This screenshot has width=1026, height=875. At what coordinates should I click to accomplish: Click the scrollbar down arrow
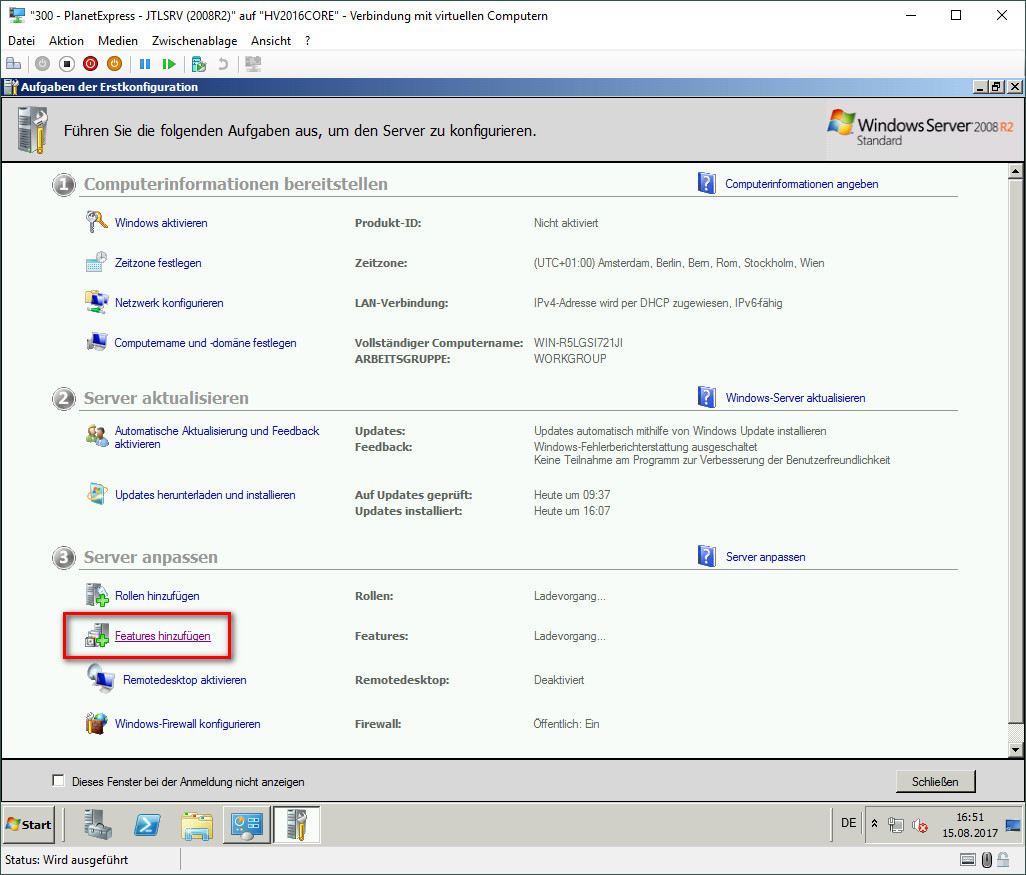point(1015,749)
